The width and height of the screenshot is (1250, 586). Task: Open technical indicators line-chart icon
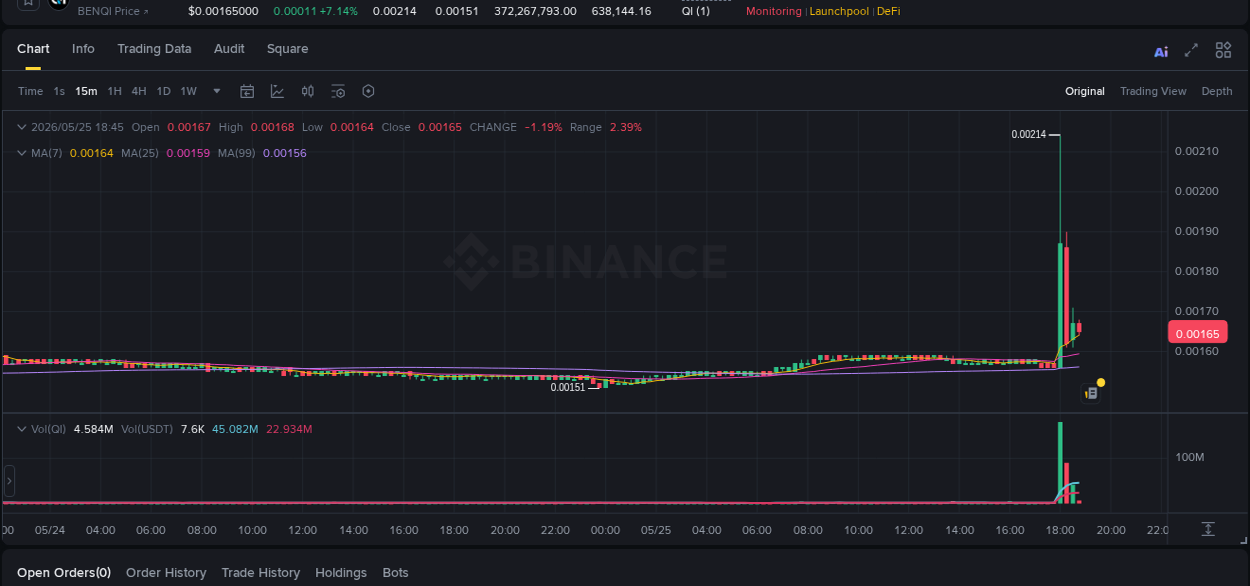point(277,91)
